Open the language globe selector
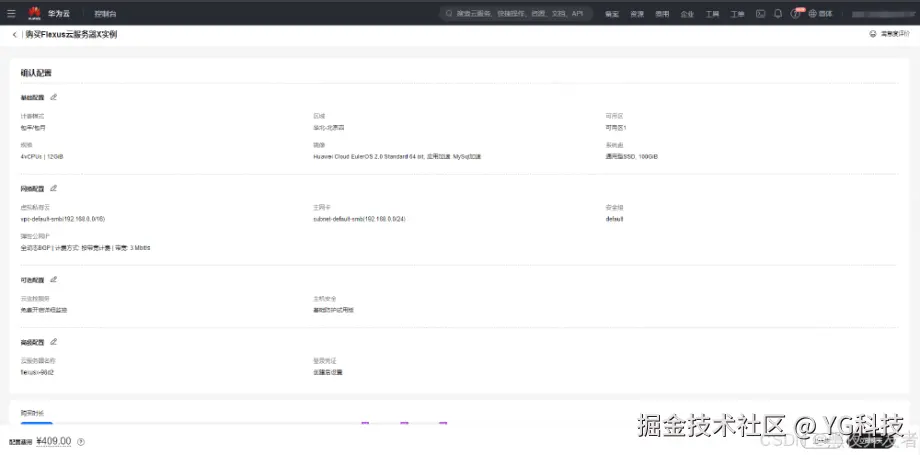Viewport: 920px width, 455px height. [x=820, y=14]
